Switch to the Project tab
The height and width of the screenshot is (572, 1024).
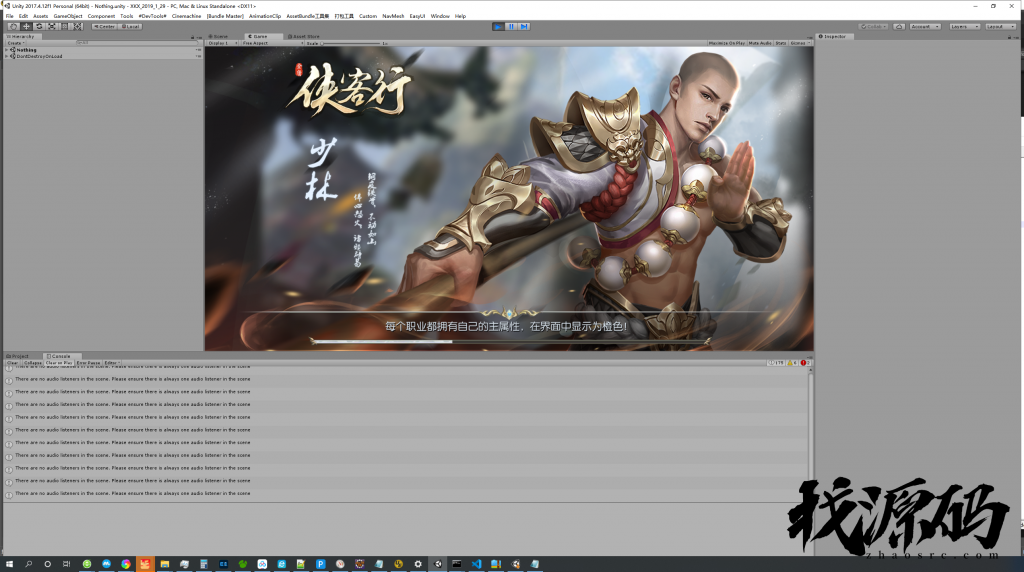(18, 356)
